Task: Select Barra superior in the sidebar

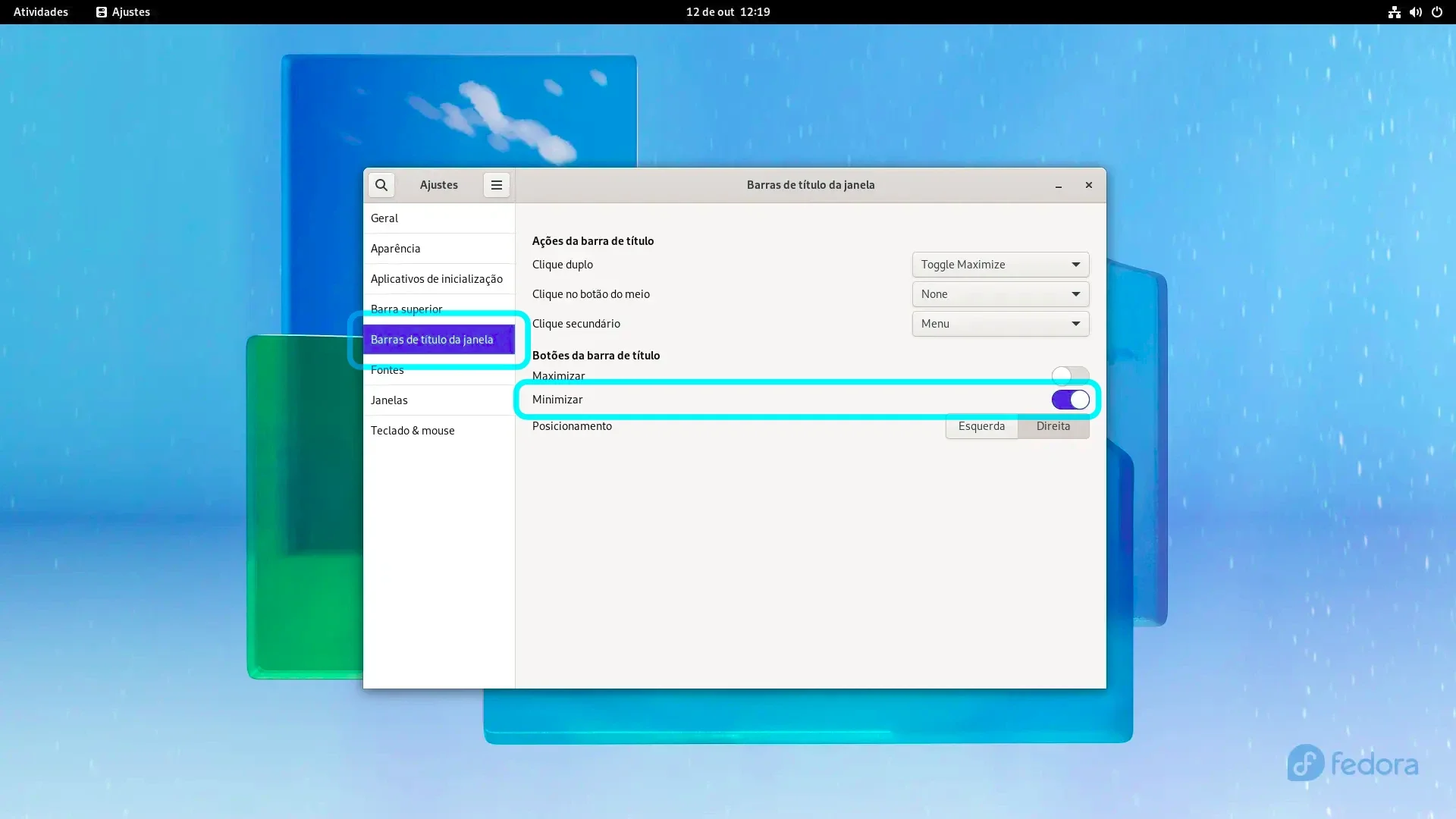Action: coord(439,309)
